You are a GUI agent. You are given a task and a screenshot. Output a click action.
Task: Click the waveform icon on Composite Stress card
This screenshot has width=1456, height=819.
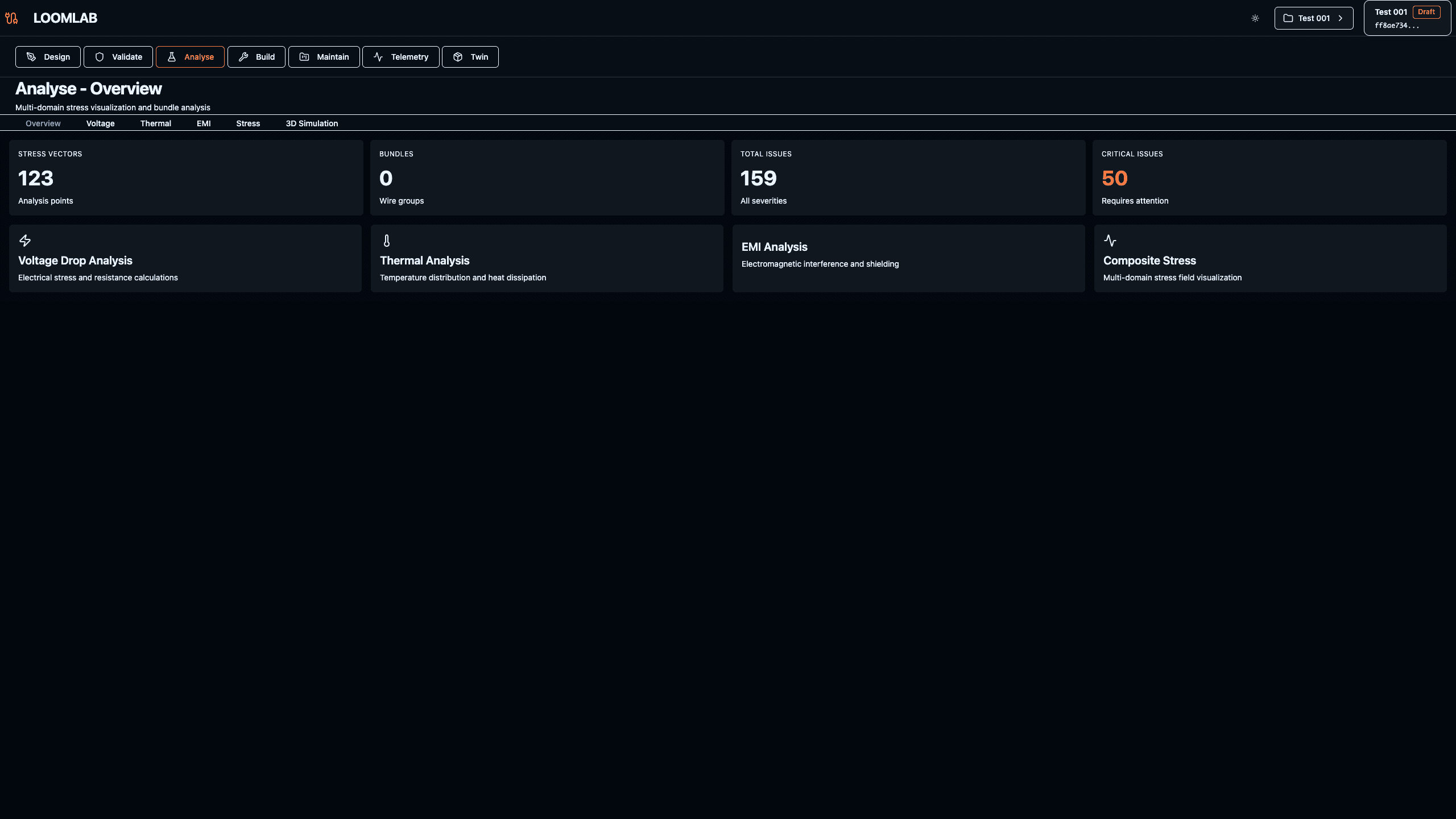click(1111, 241)
